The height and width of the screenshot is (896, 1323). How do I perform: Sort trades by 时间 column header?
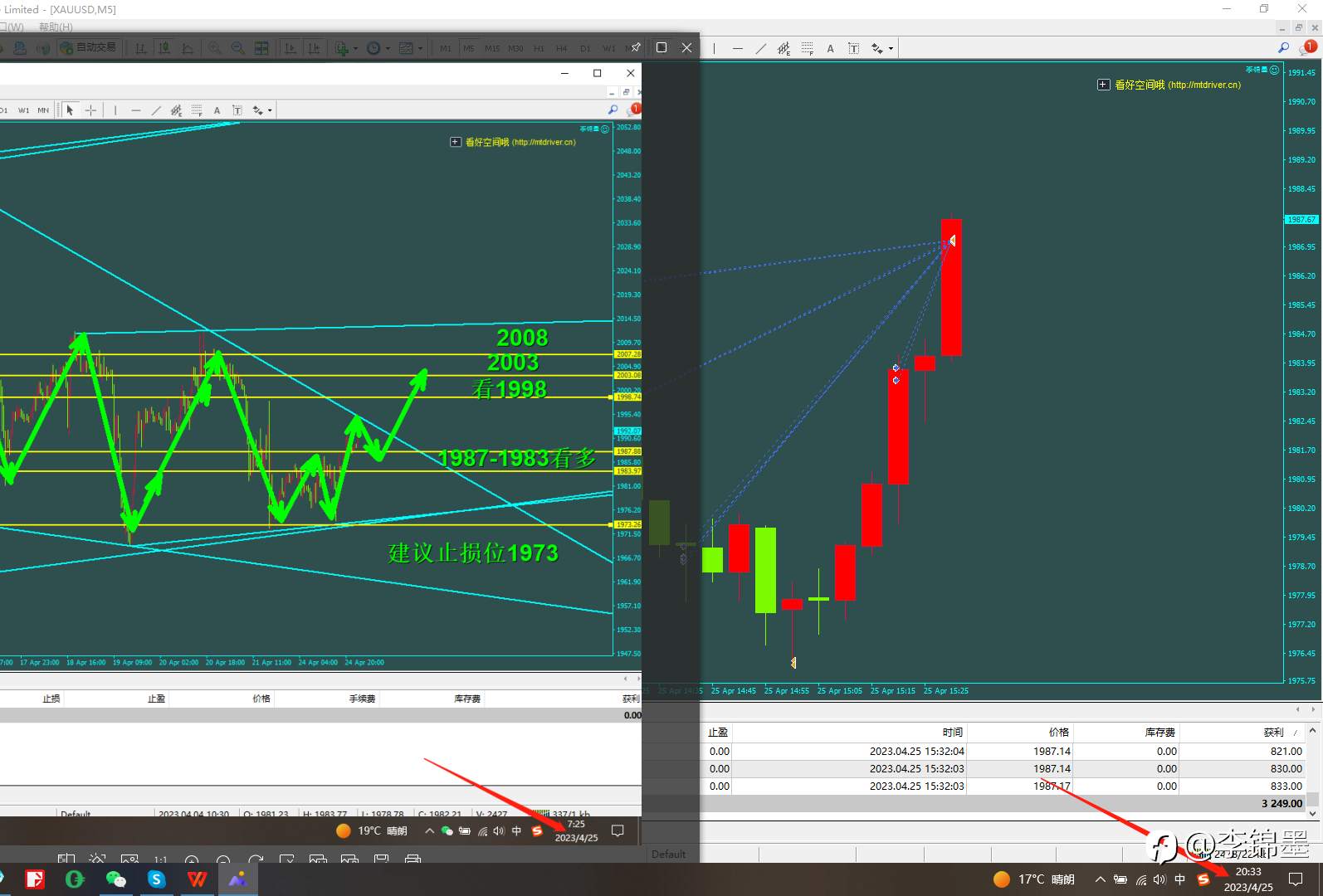(x=952, y=732)
